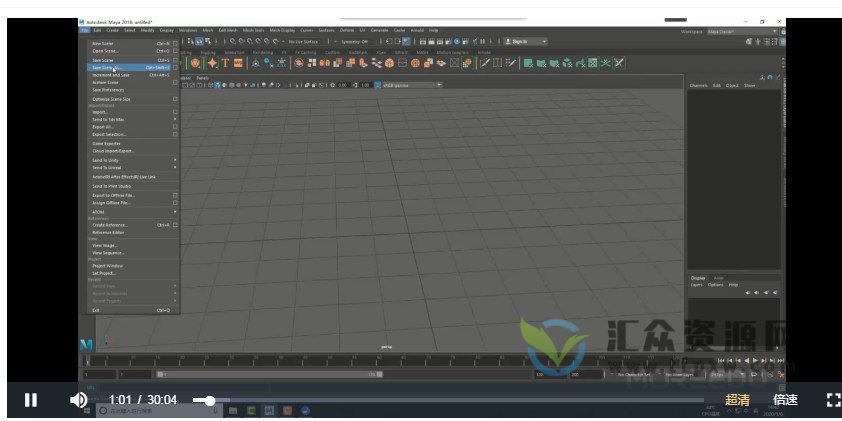Click the 超清 video quality button
842x421 pixels.
coord(737,400)
